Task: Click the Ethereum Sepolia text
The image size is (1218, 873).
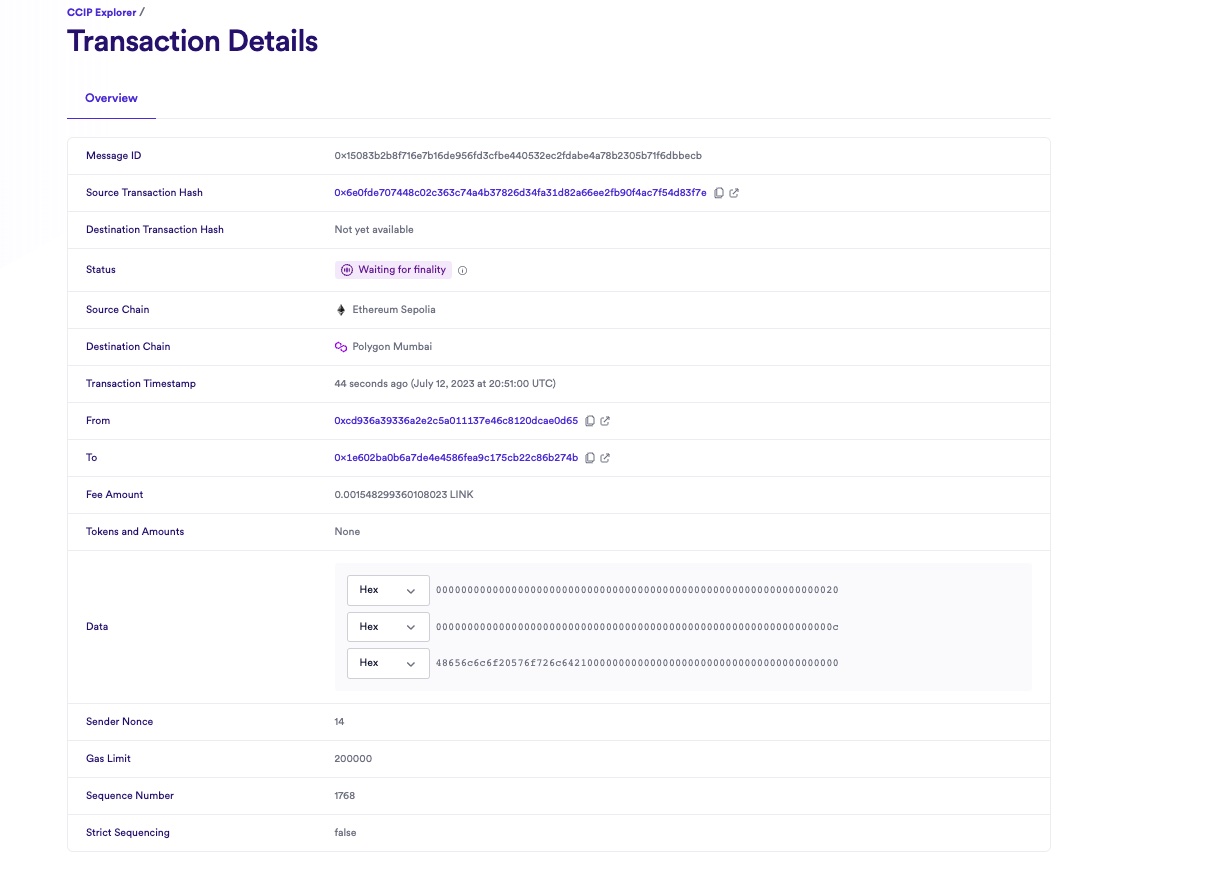Action: pos(394,310)
